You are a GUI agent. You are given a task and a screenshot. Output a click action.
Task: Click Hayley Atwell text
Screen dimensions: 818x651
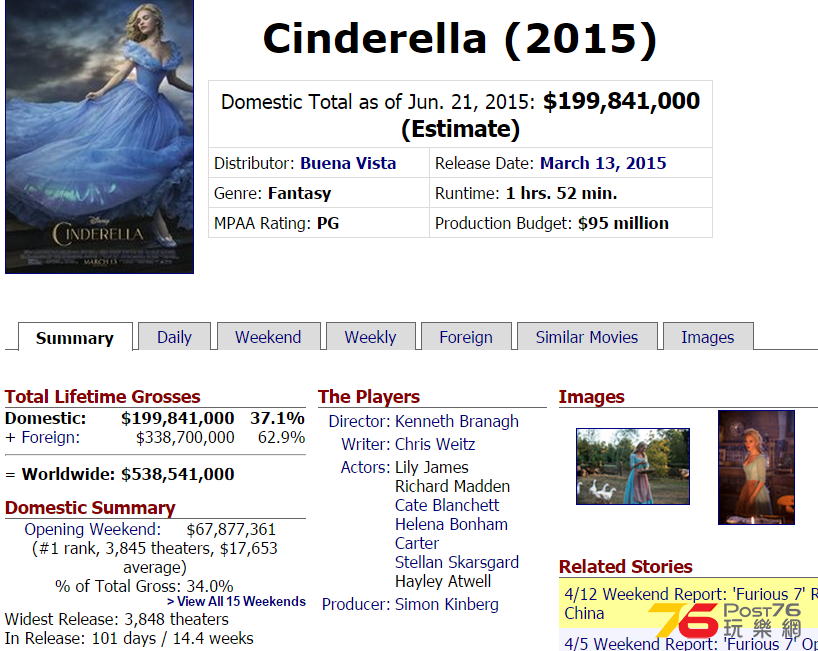[x=443, y=581]
